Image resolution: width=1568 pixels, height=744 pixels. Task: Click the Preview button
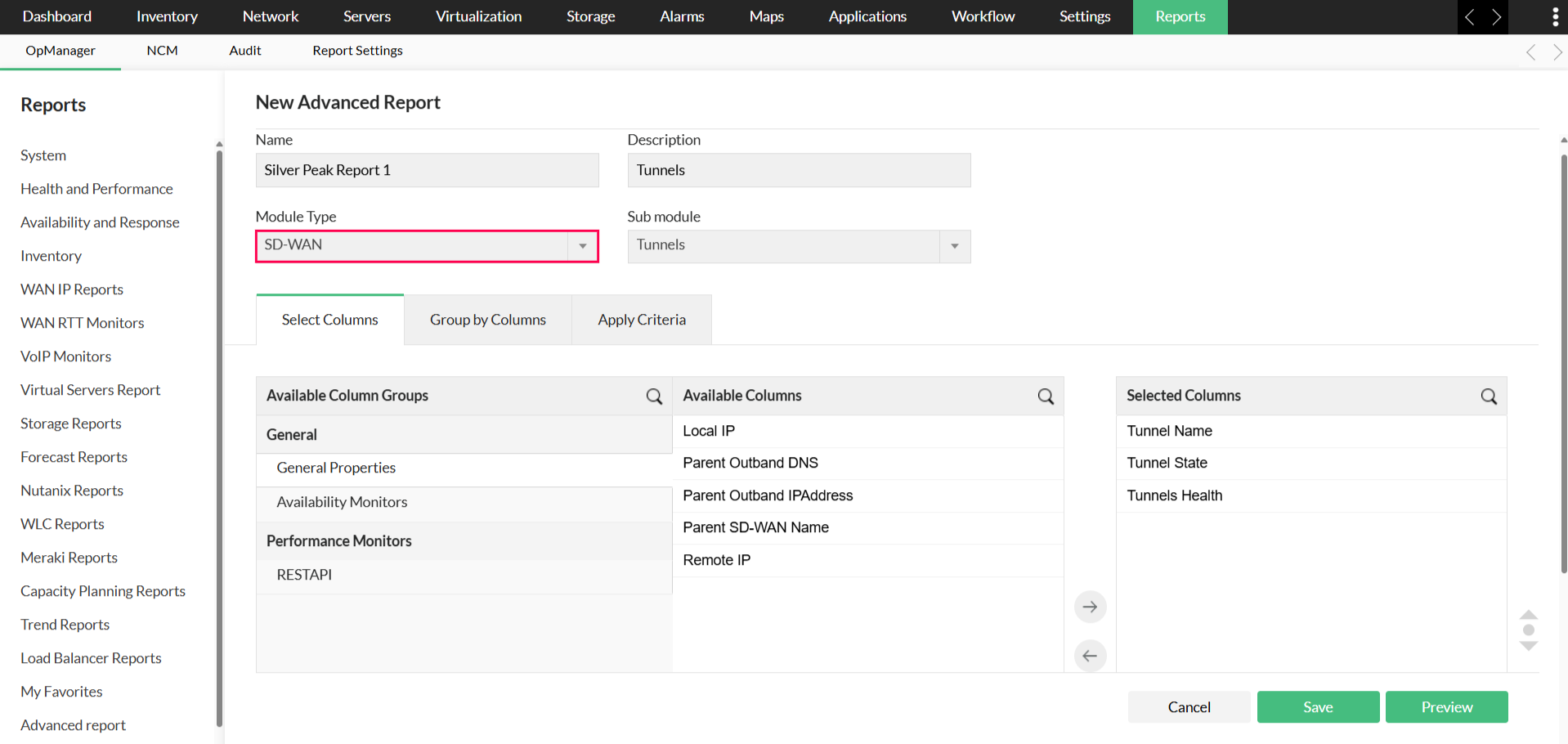(1446, 707)
